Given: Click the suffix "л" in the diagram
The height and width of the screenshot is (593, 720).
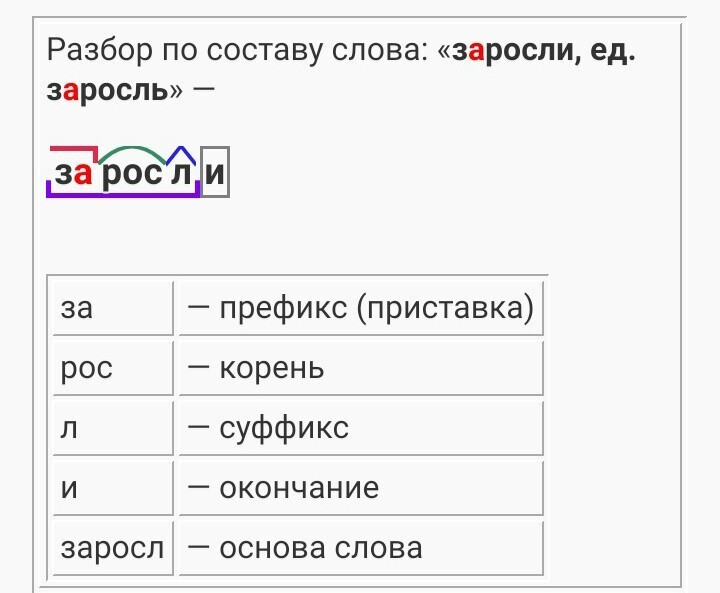Looking at the screenshot, I should click(x=180, y=175).
